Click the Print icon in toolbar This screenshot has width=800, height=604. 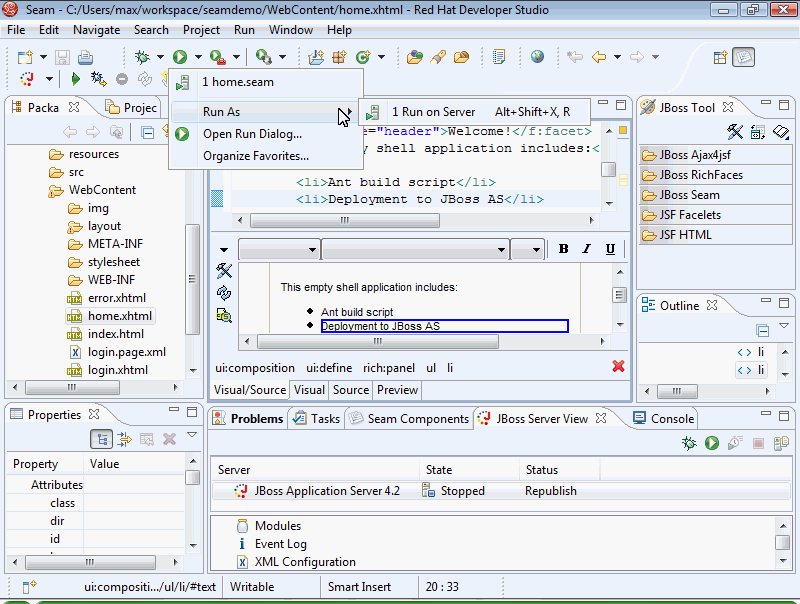(x=85, y=57)
